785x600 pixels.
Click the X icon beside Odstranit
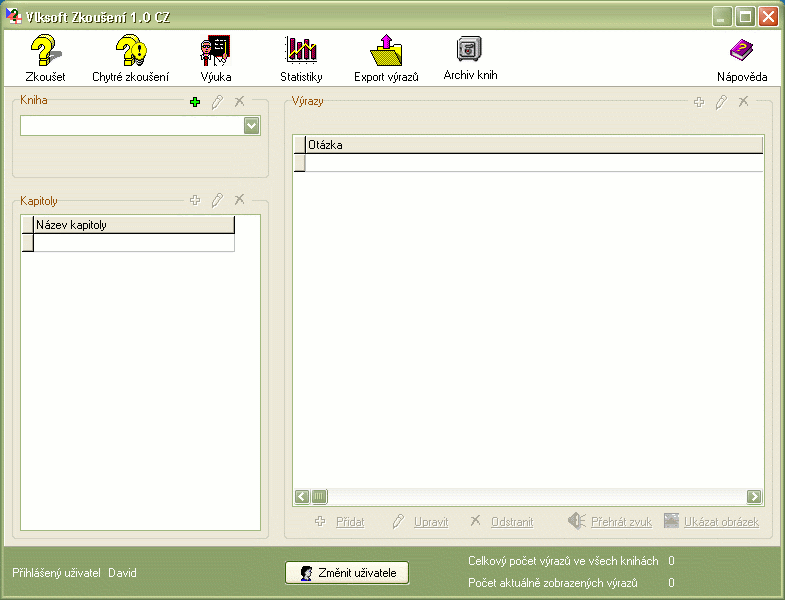(x=476, y=521)
